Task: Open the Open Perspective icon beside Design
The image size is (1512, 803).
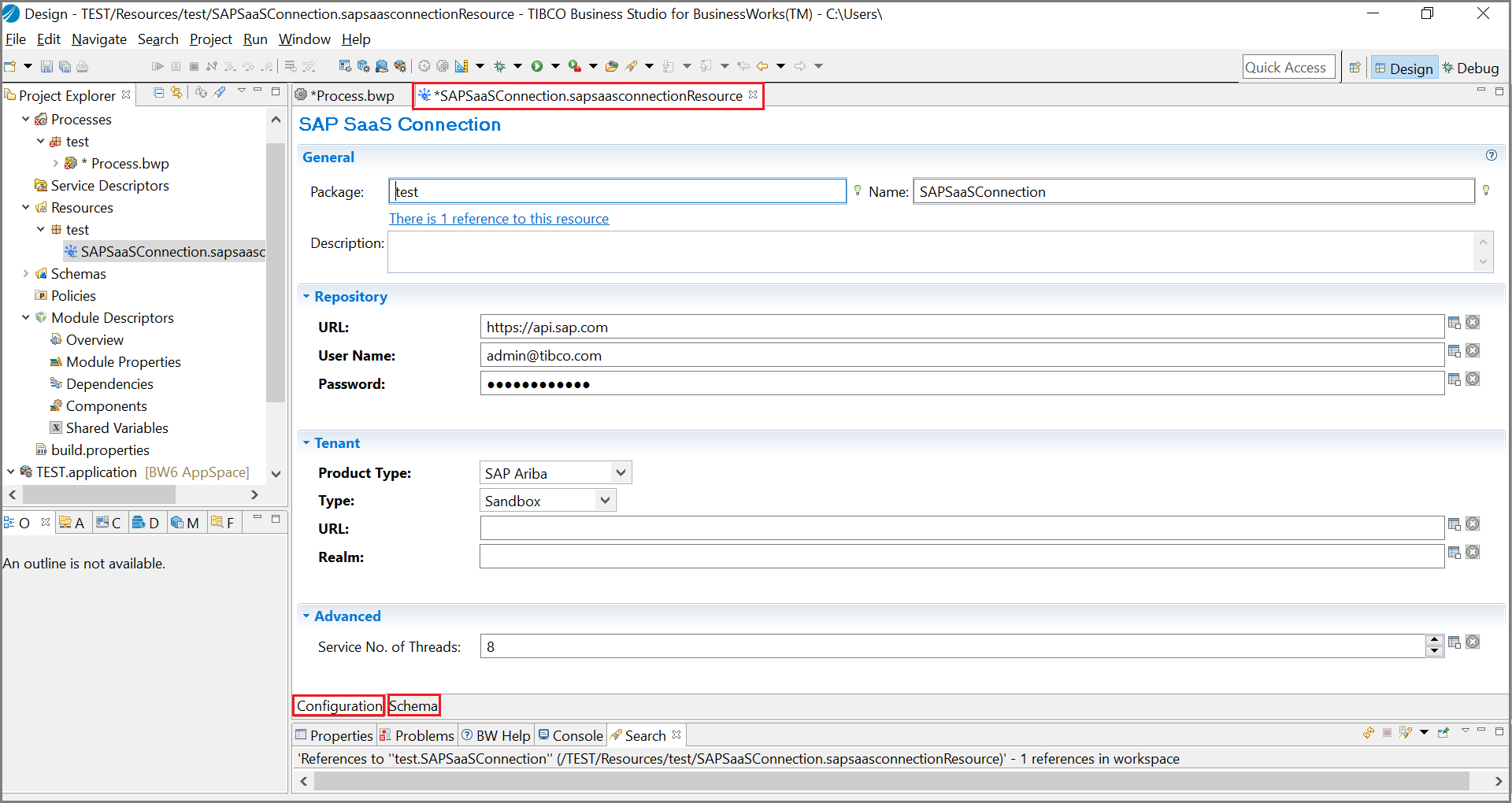Action: [x=1354, y=68]
